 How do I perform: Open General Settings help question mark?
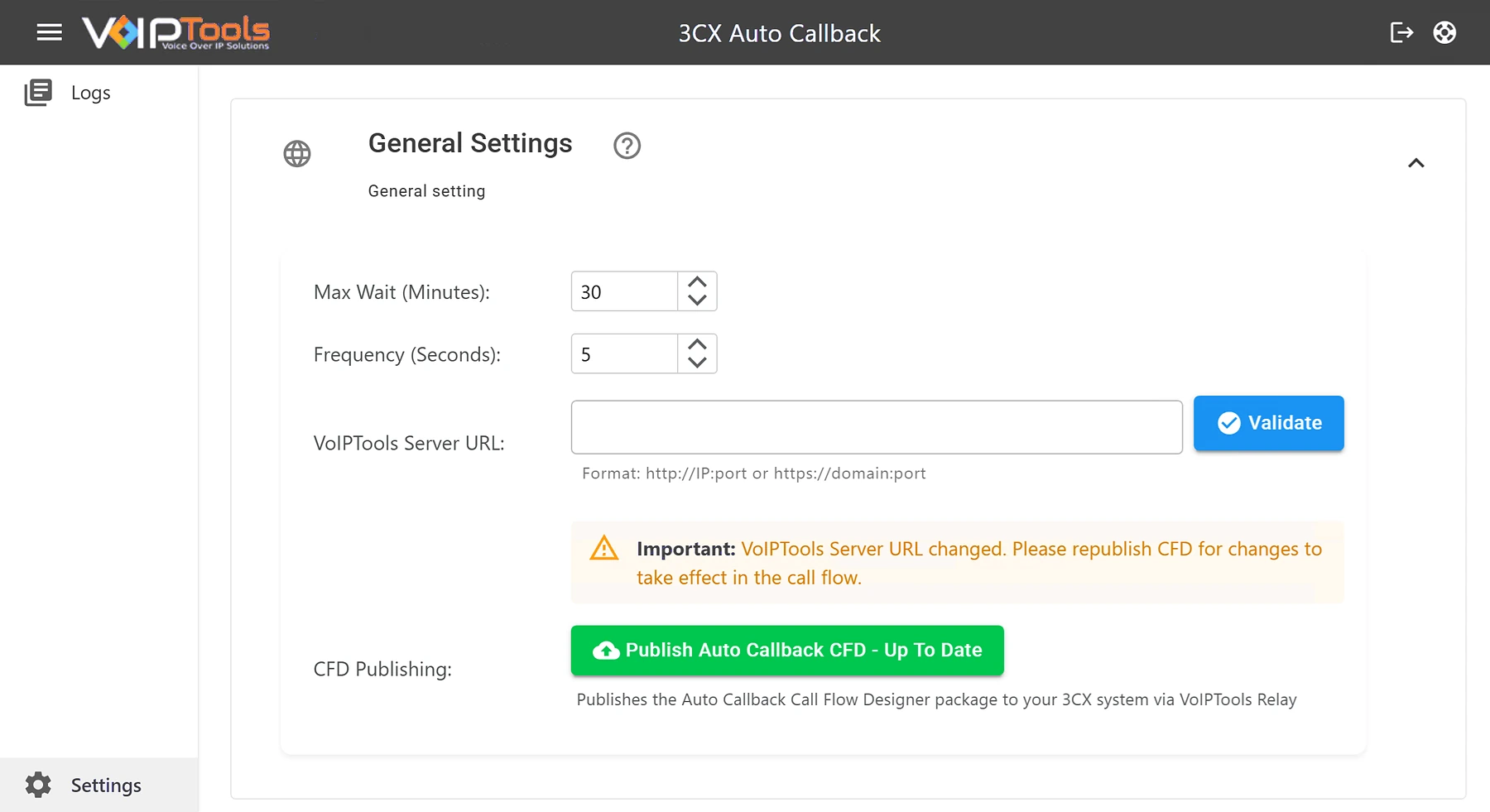[x=627, y=146]
